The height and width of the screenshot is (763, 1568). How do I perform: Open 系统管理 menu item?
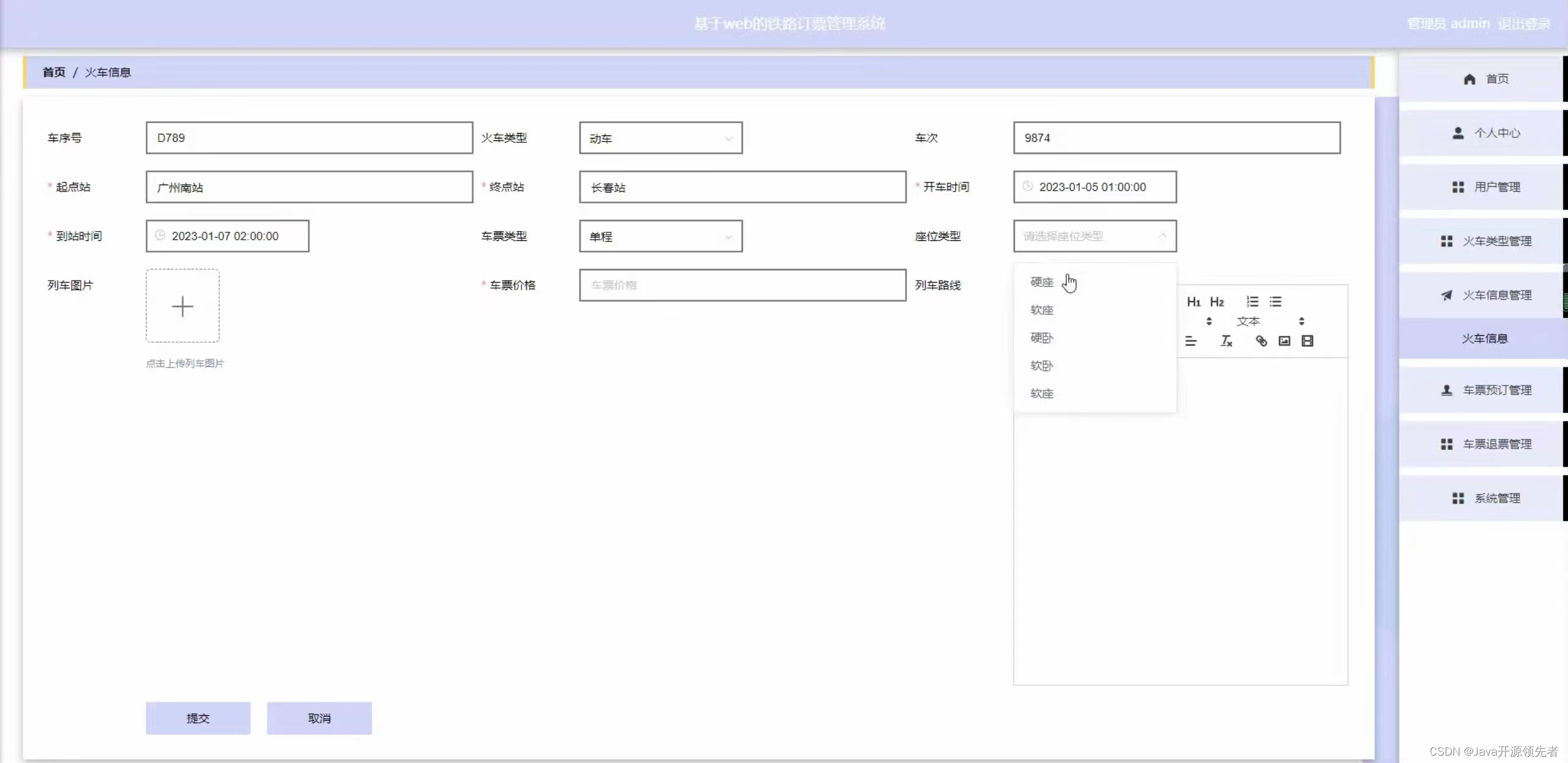point(1481,498)
